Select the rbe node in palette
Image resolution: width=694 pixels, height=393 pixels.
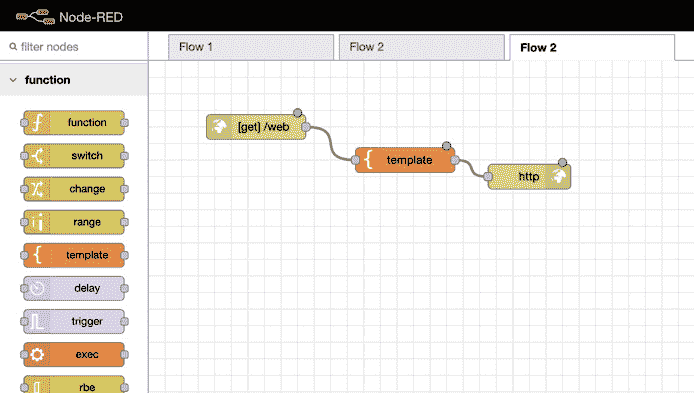(x=74, y=385)
